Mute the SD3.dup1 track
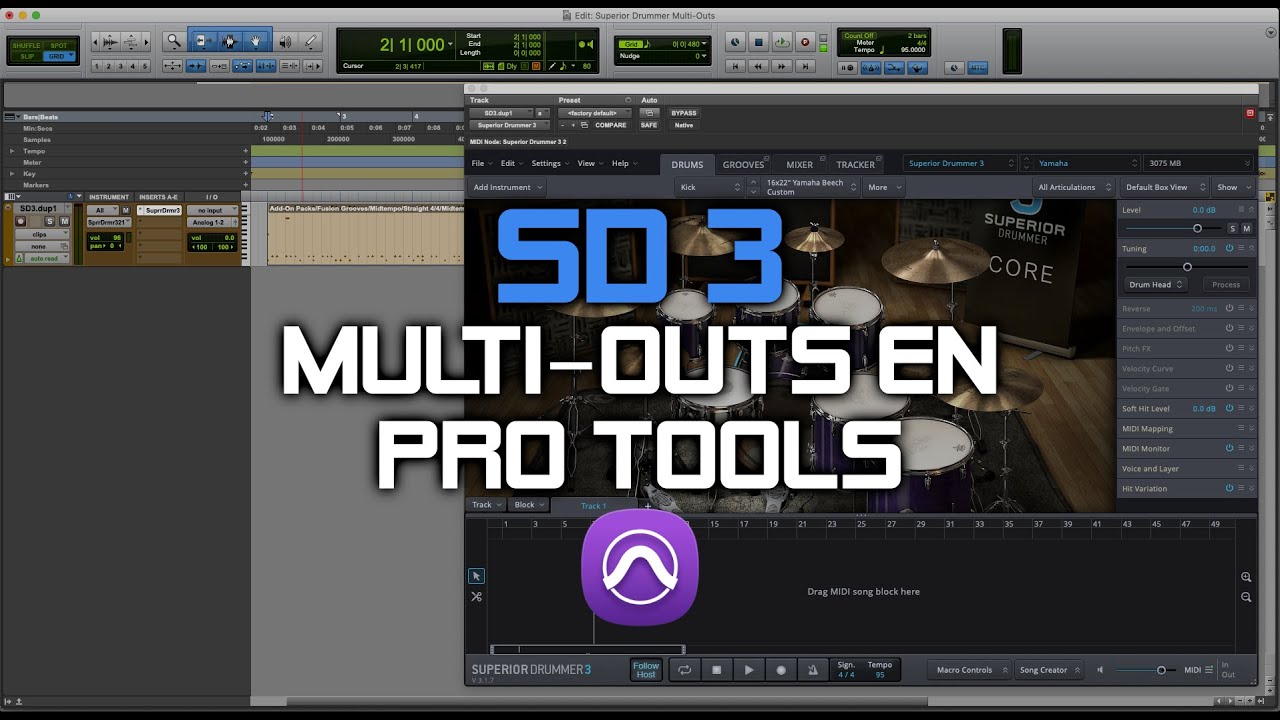 click(x=64, y=221)
